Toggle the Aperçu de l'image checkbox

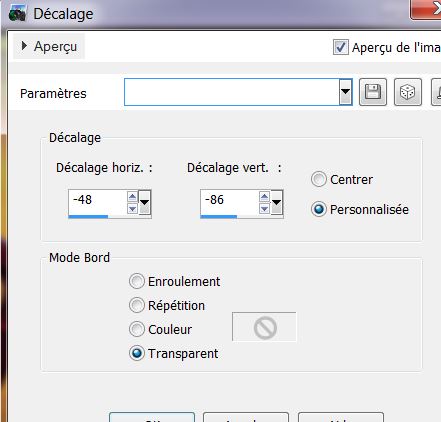341,47
